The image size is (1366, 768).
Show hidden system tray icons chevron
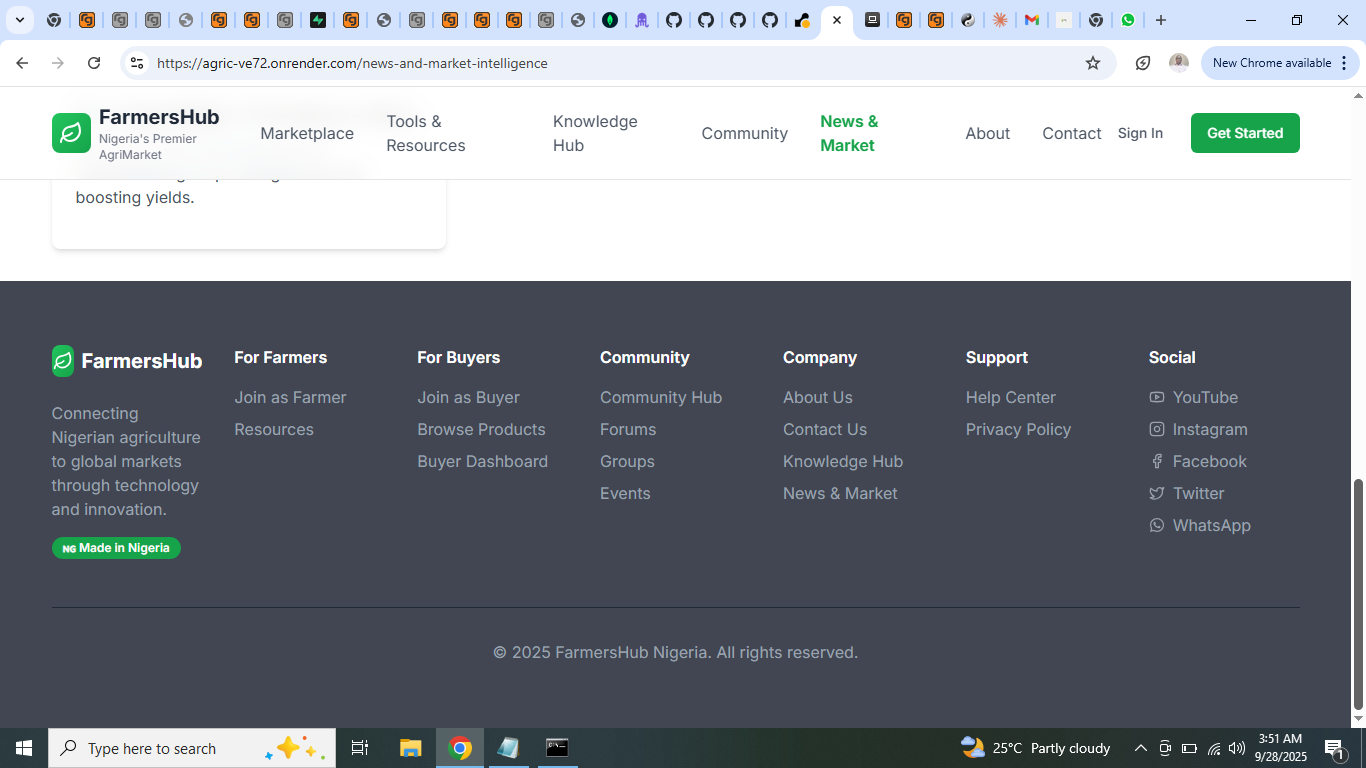coord(1140,748)
